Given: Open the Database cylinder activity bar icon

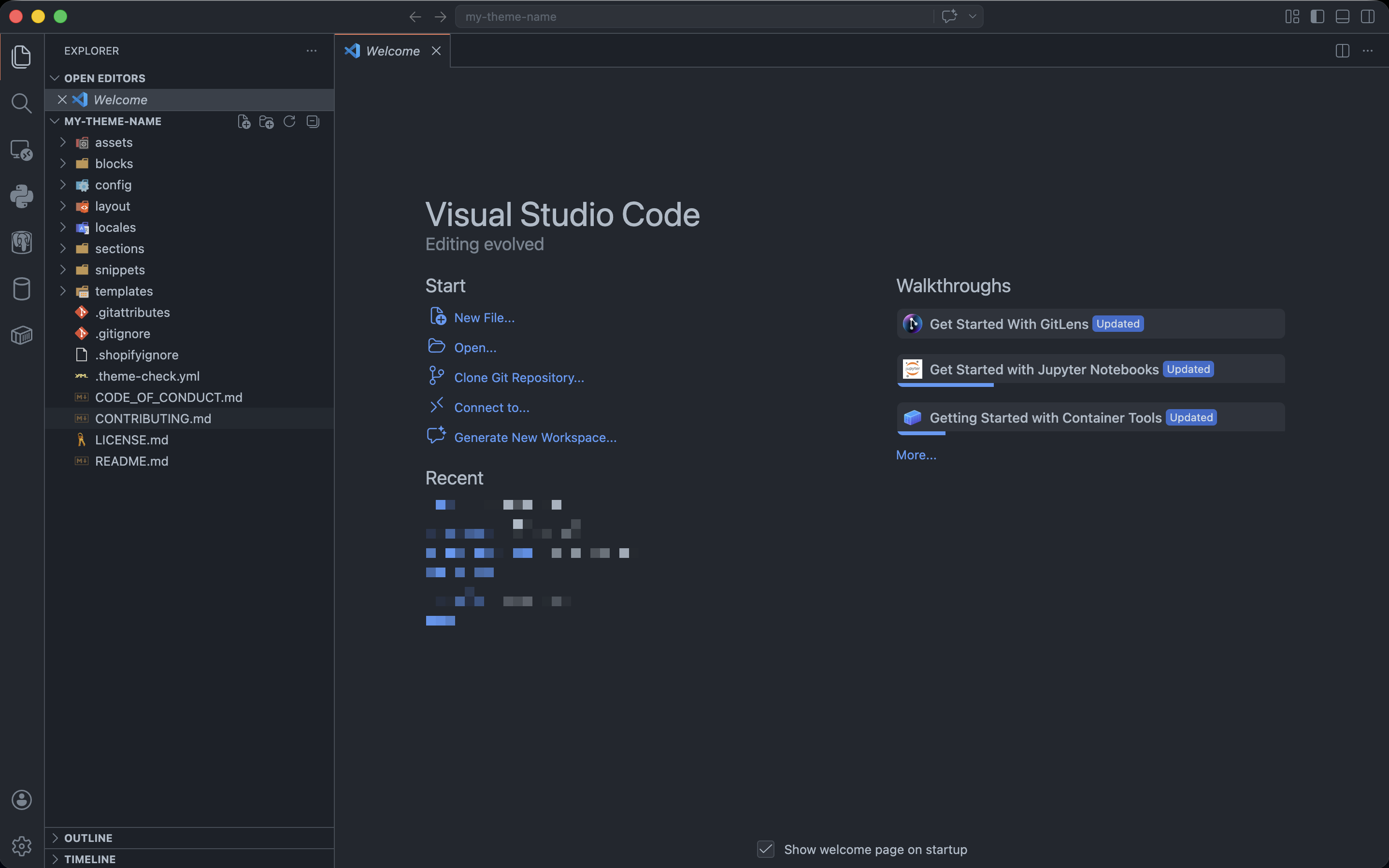Looking at the screenshot, I should coord(21,289).
